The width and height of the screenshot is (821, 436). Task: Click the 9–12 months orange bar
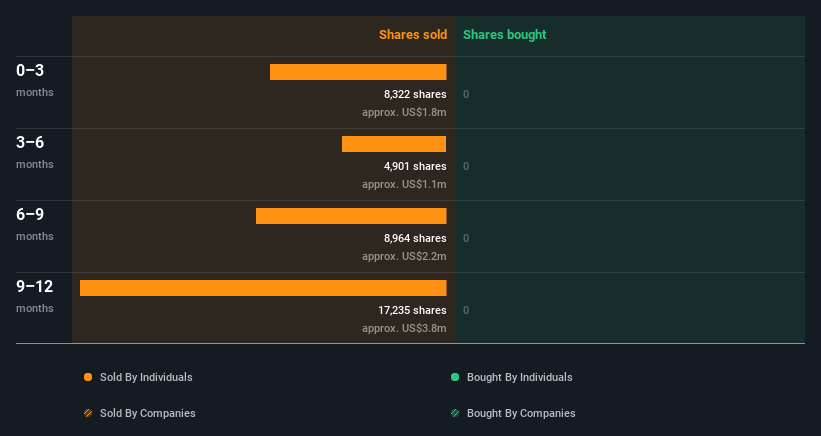coord(263,288)
